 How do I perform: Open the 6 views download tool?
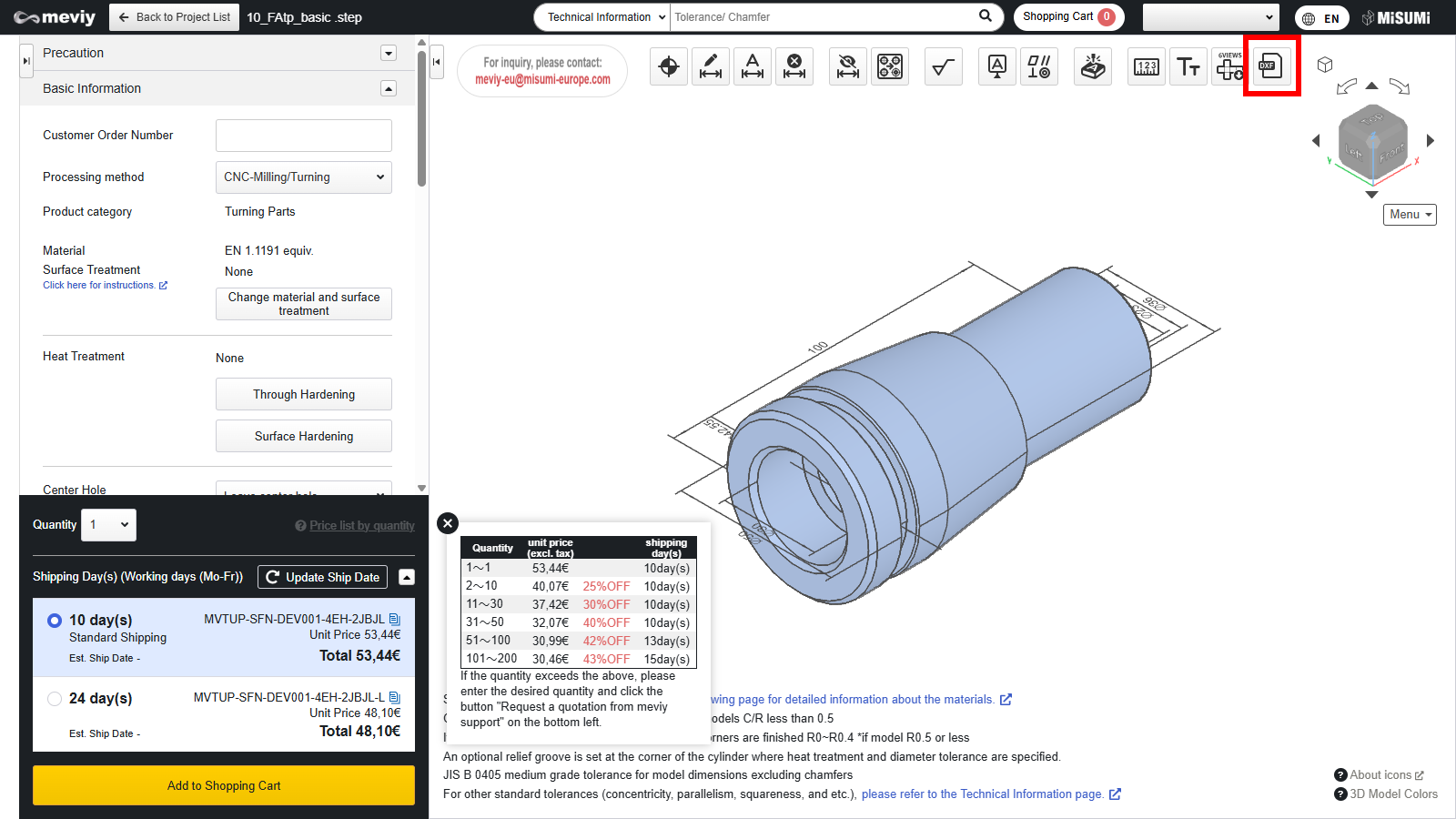tap(1230, 66)
